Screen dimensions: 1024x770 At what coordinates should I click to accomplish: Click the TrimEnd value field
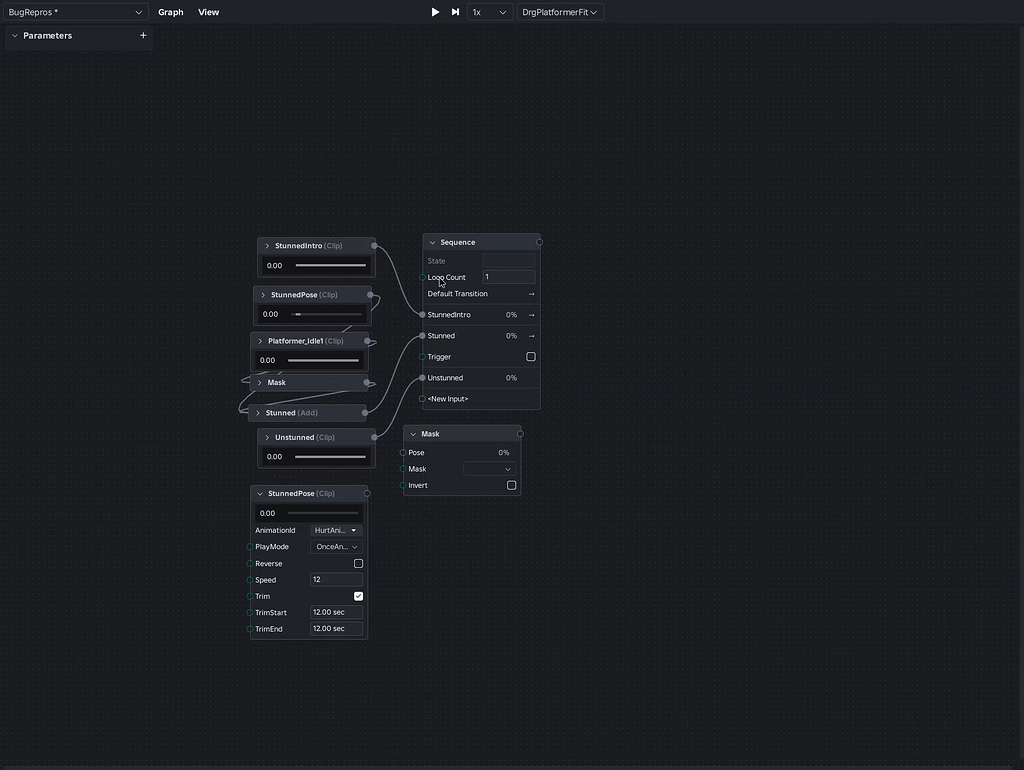[x=336, y=629]
